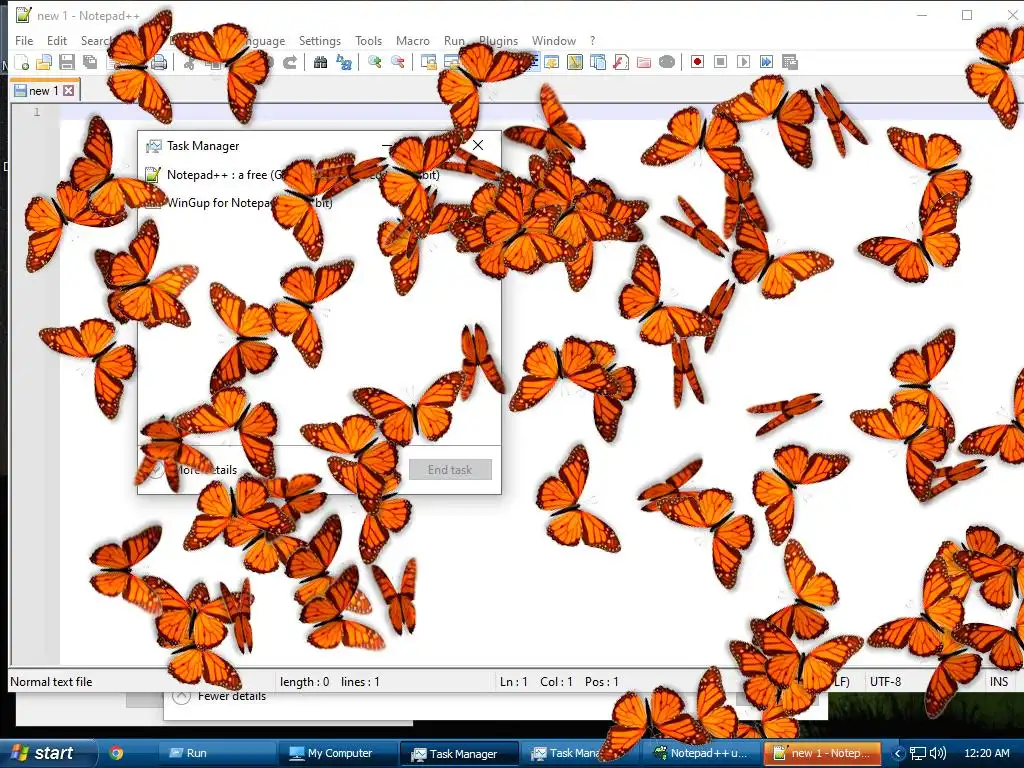Viewport: 1024px width, 768px height.
Task: Open the Function List toolbar icon
Action: (621, 62)
